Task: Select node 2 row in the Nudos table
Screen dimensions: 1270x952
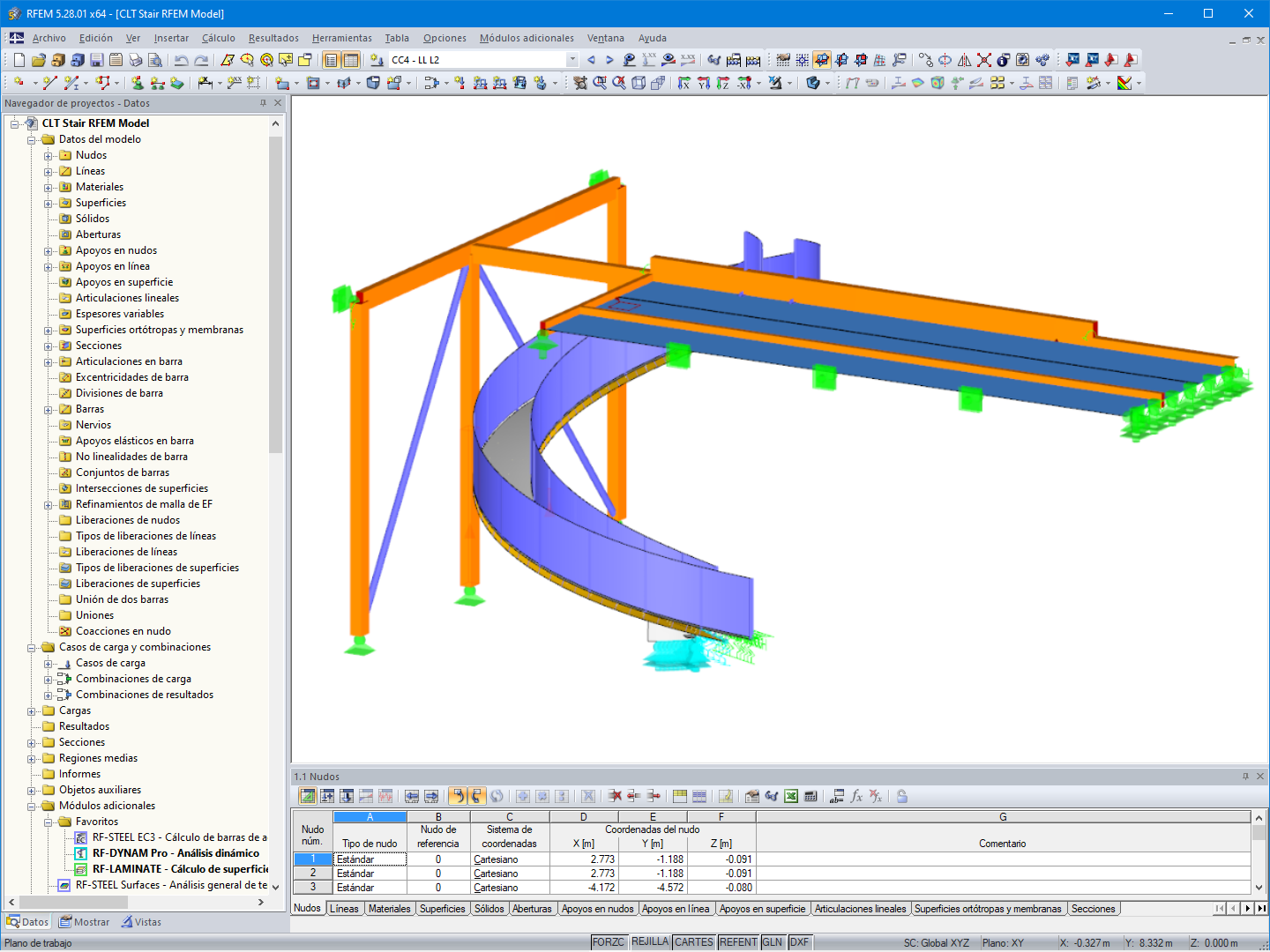Action: click(312, 873)
